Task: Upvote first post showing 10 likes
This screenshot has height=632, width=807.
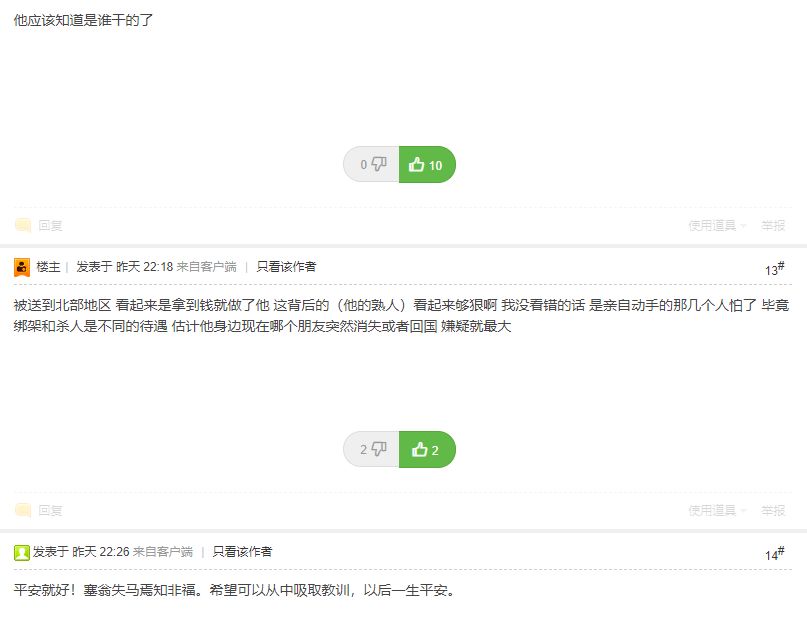Action: [x=427, y=164]
